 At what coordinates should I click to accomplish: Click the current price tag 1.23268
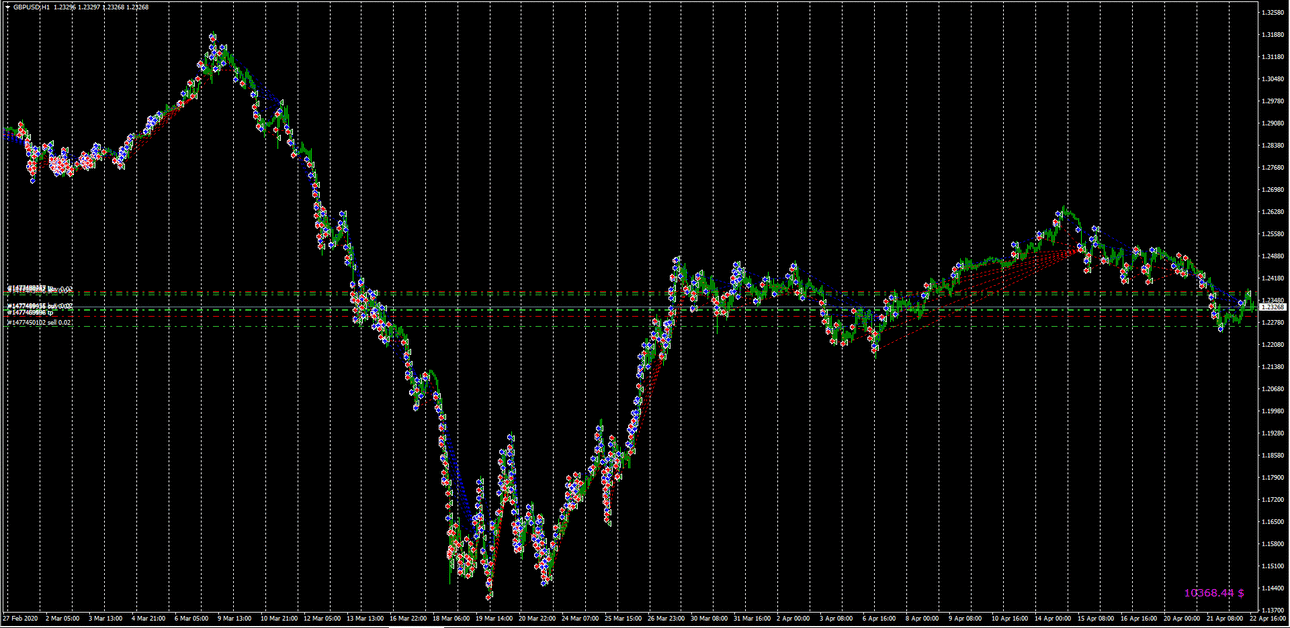[1274, 307]
